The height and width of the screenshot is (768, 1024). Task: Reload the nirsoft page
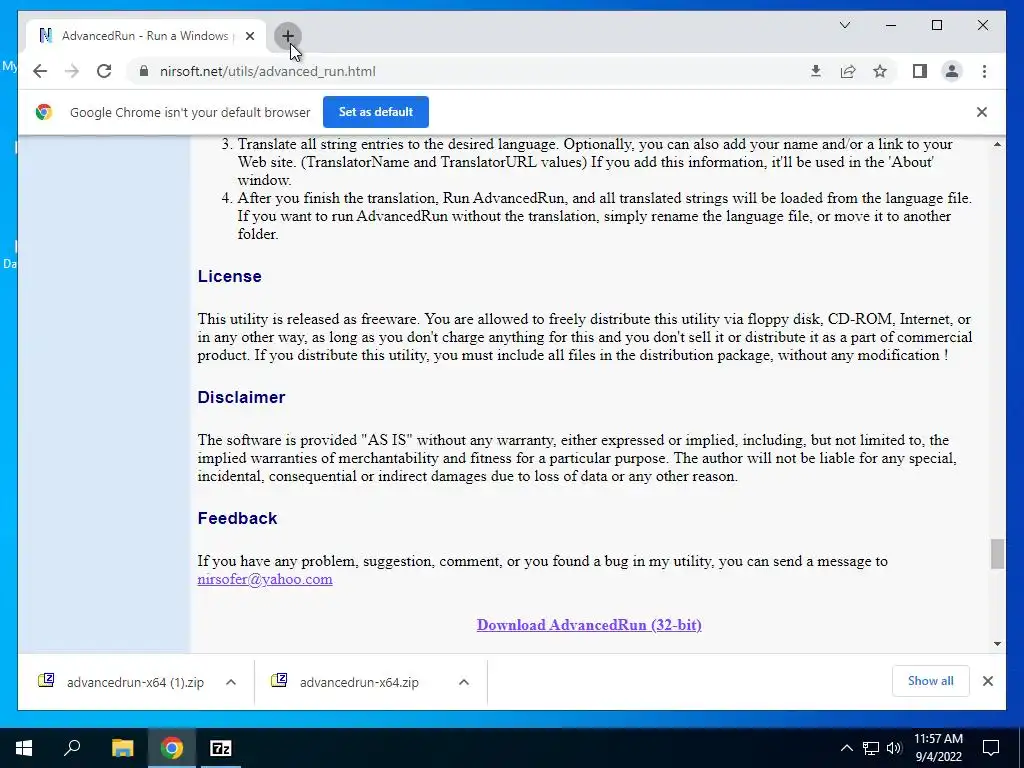coord(104,71)
